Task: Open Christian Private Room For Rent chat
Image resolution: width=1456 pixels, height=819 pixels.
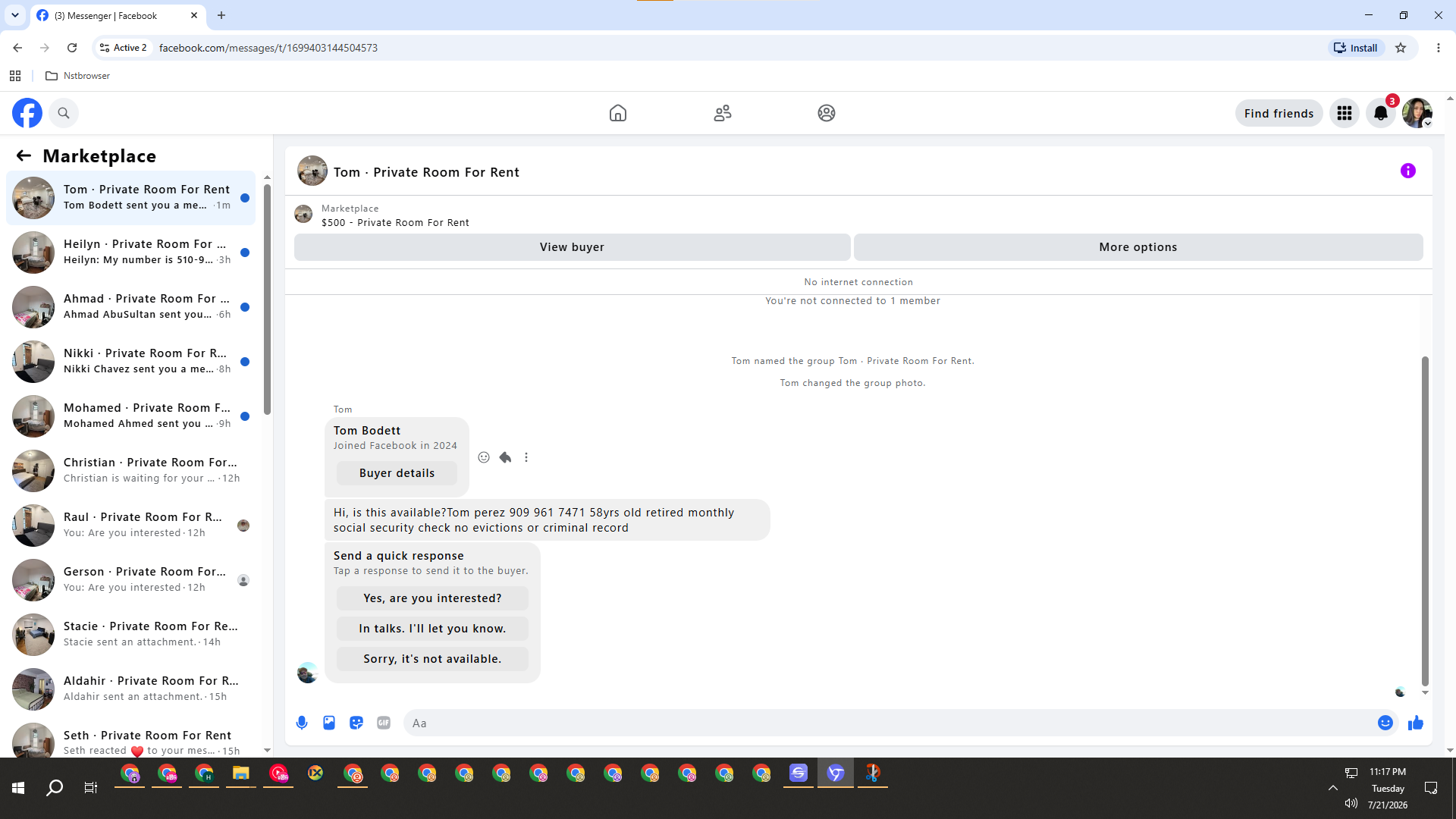Action: [131, 471]
